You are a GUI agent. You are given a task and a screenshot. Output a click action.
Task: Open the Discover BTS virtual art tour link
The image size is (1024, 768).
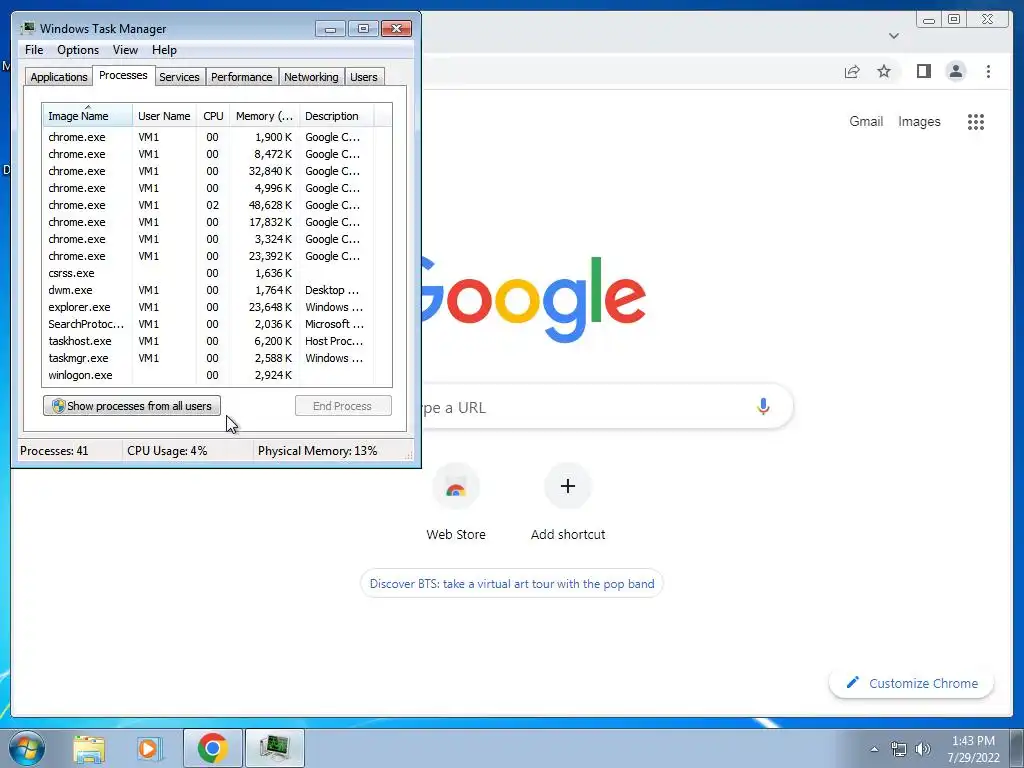point(512,584)
